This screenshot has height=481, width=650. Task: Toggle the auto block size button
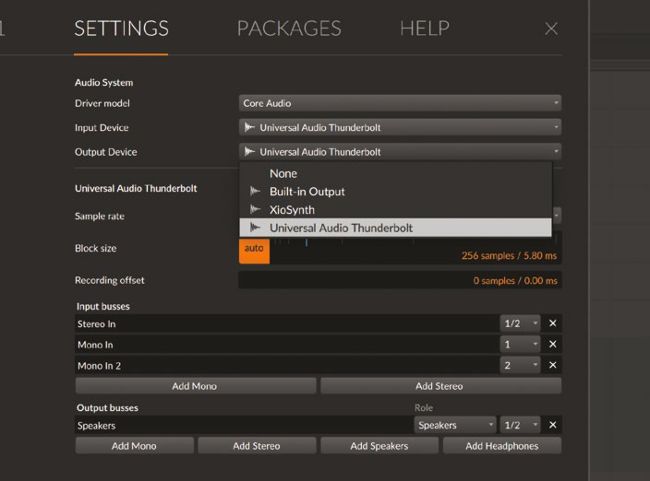[254, 248]
